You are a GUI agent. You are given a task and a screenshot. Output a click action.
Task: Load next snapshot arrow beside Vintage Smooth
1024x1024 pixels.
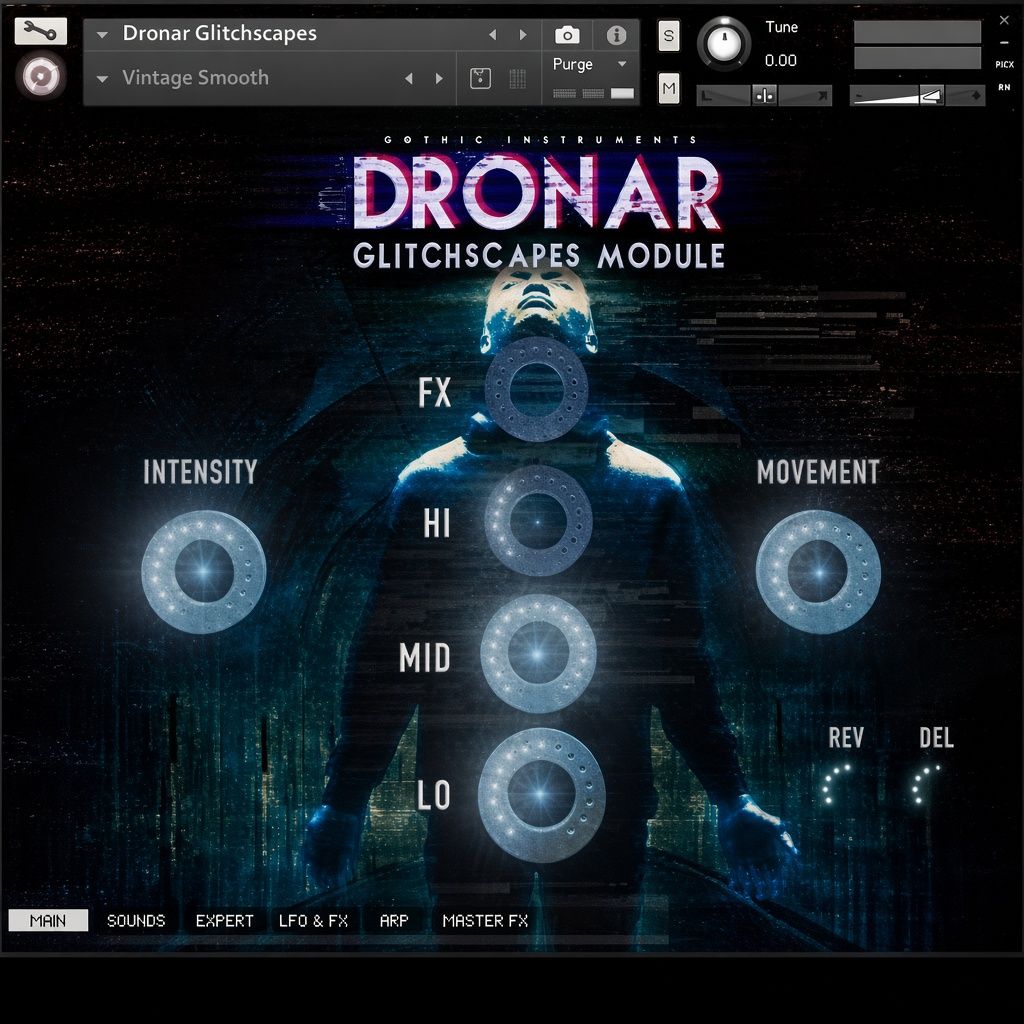click(439, 78)
